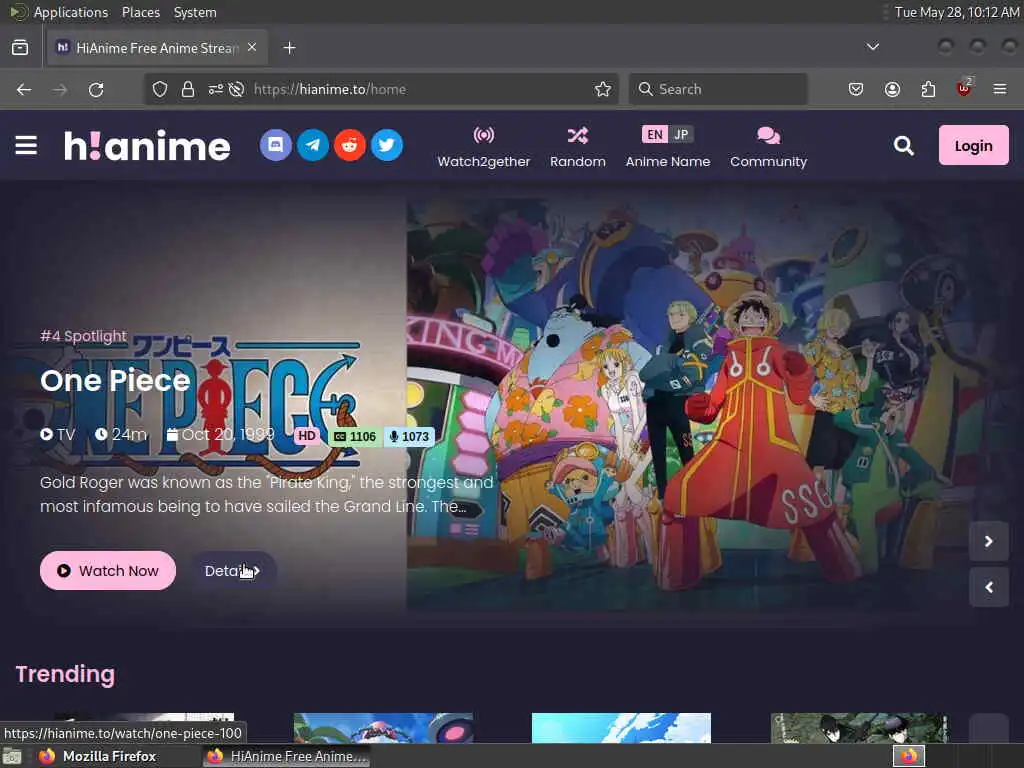Click the date and time clock
The height and width of the screenshot is (768, 1024).
coord(957,12)
